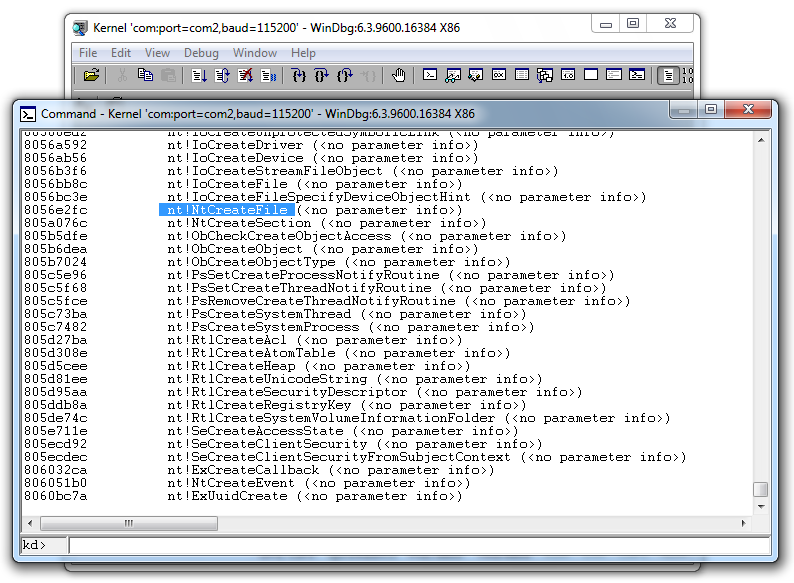
Task: Minimize the main WinDbg window
Action: (x=606, y=24)
